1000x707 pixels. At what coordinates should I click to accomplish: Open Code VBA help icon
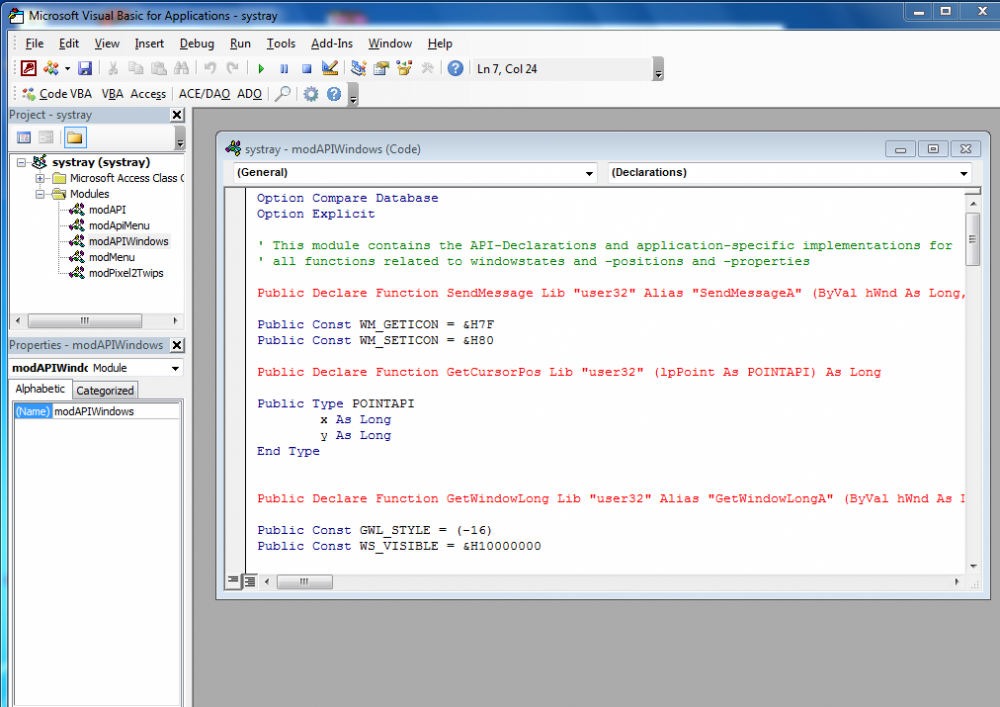click(334, 94)
